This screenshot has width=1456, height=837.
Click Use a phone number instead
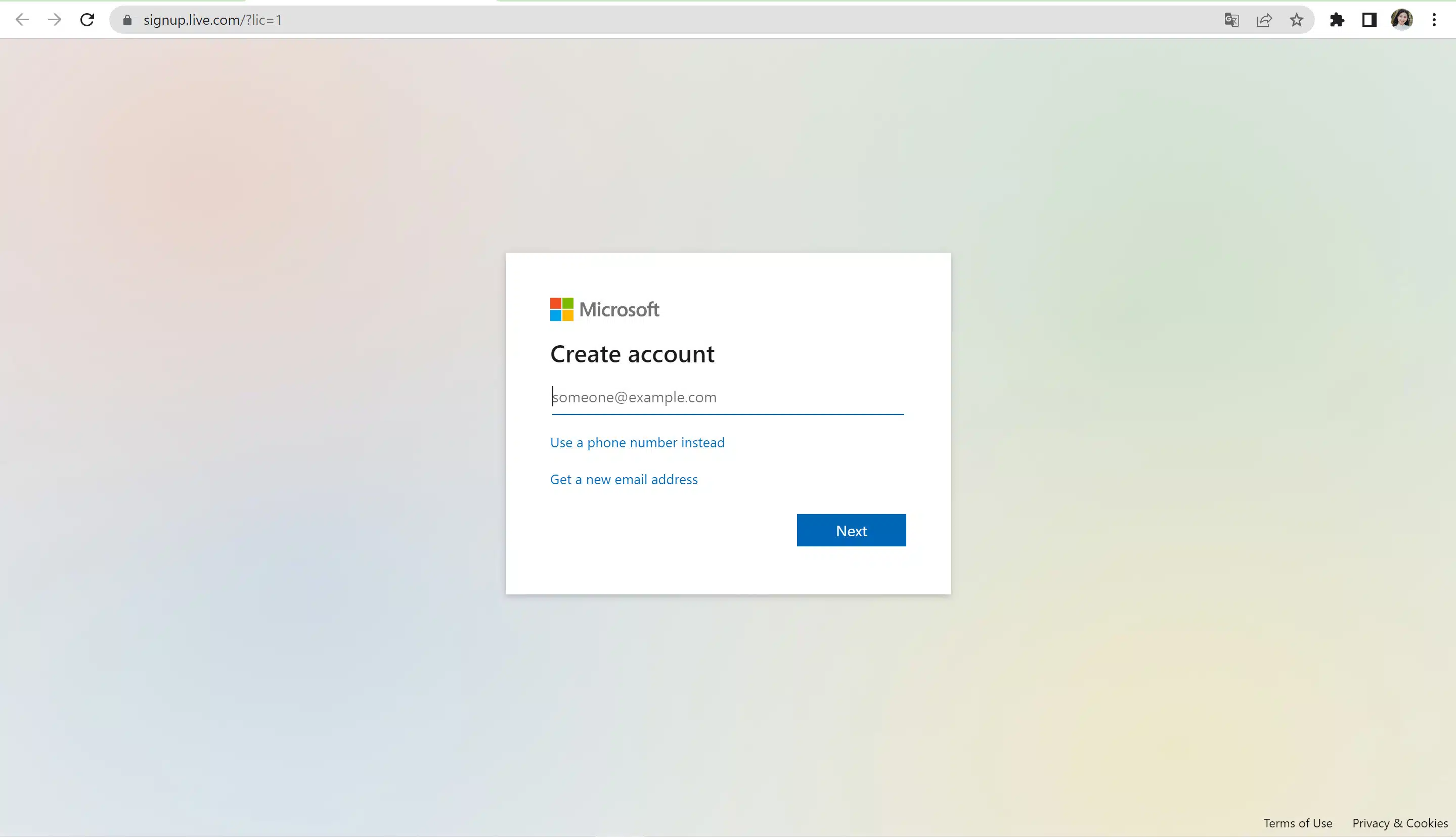(x=637, y=442)
